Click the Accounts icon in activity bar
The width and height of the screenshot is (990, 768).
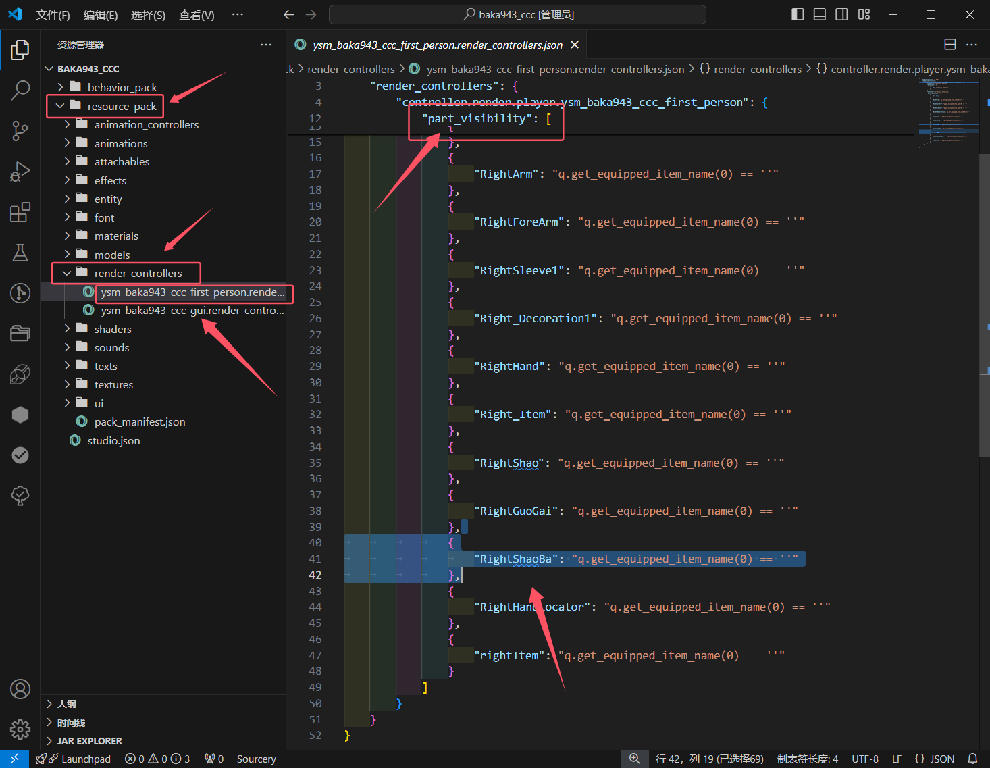click(20, 689)
